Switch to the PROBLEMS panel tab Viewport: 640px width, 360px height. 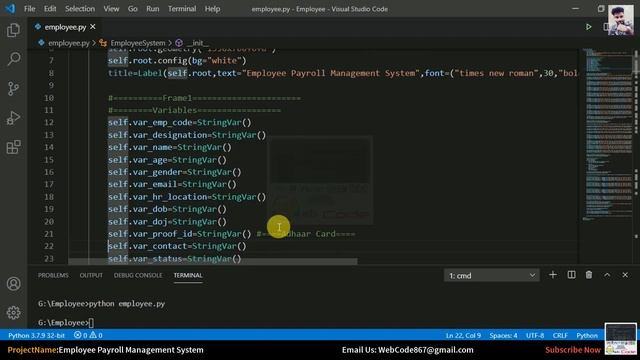(x=53, y=276)
